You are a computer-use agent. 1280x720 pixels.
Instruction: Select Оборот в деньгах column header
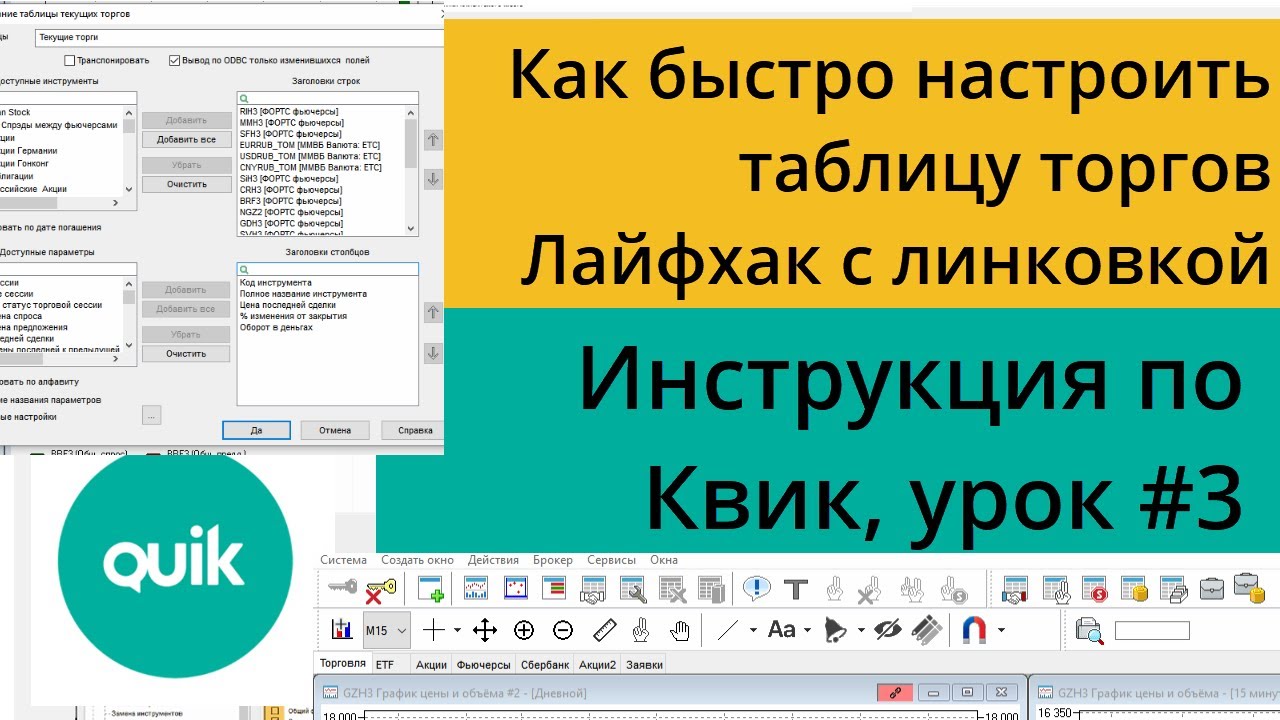[x=276, y=327]
